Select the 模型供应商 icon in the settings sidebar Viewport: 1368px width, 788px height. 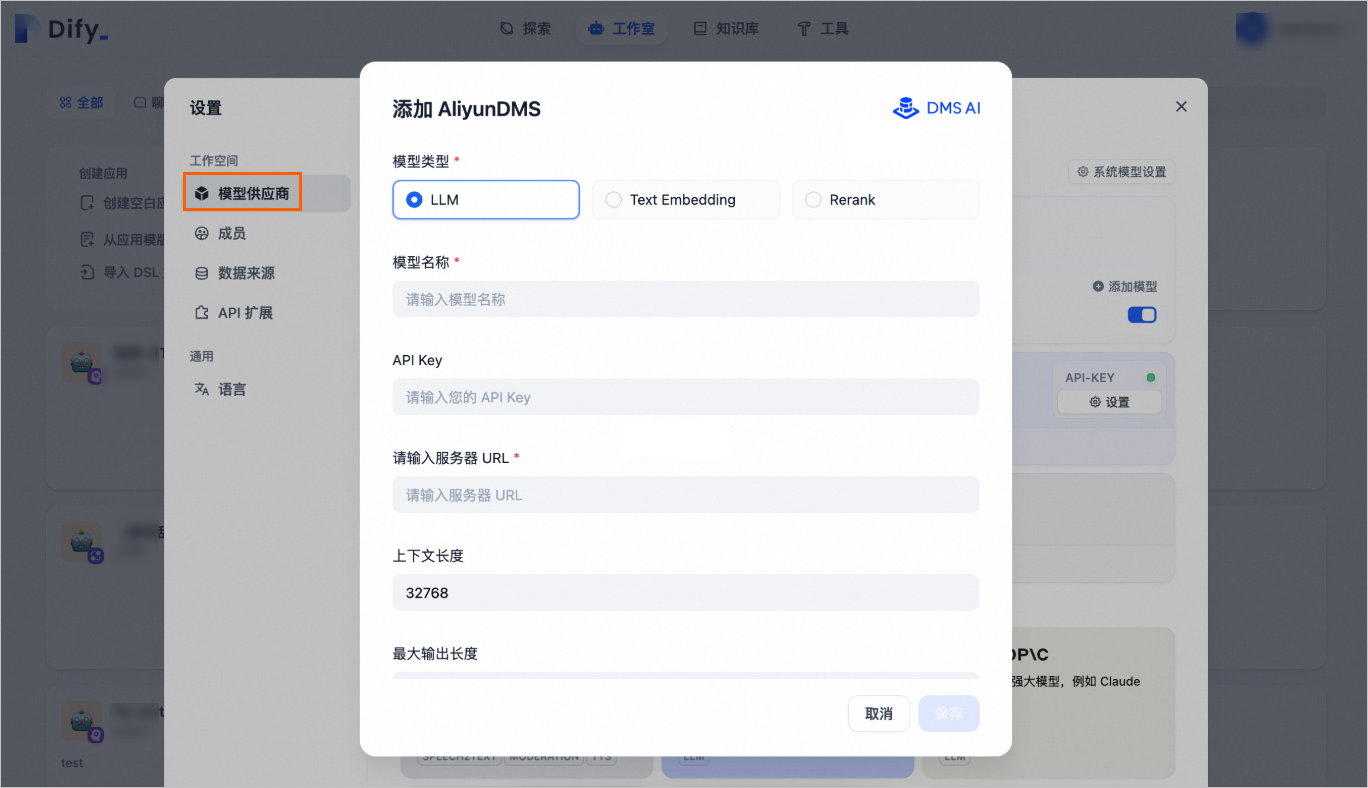point(200,193)
